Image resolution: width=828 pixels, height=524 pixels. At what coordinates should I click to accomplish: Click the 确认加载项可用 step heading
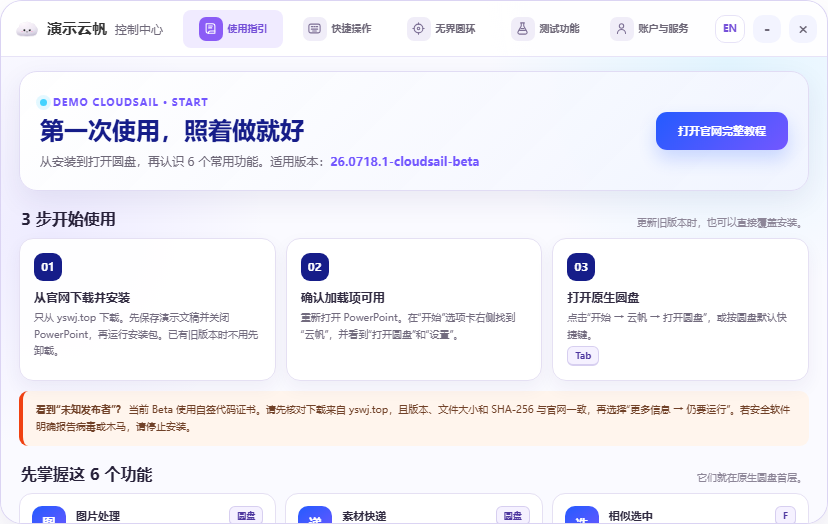tap(343, 298)
